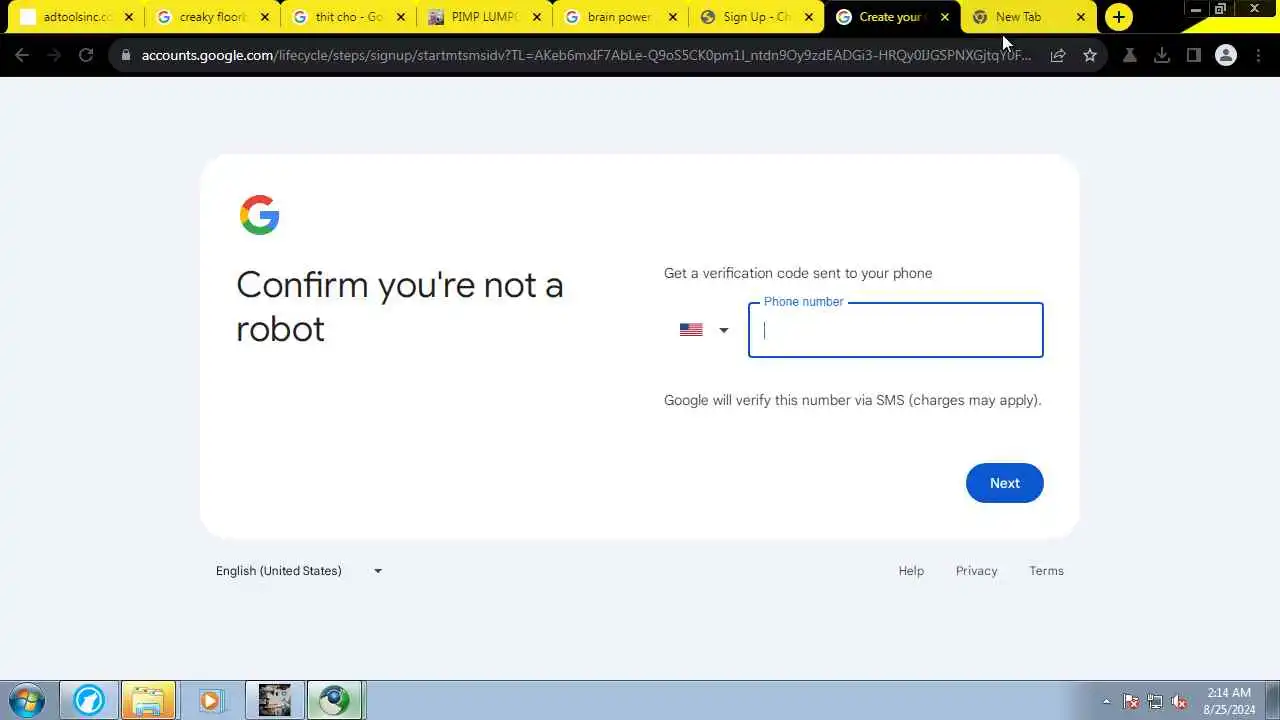Switch to the Sign Up tab

coord(757,17)
